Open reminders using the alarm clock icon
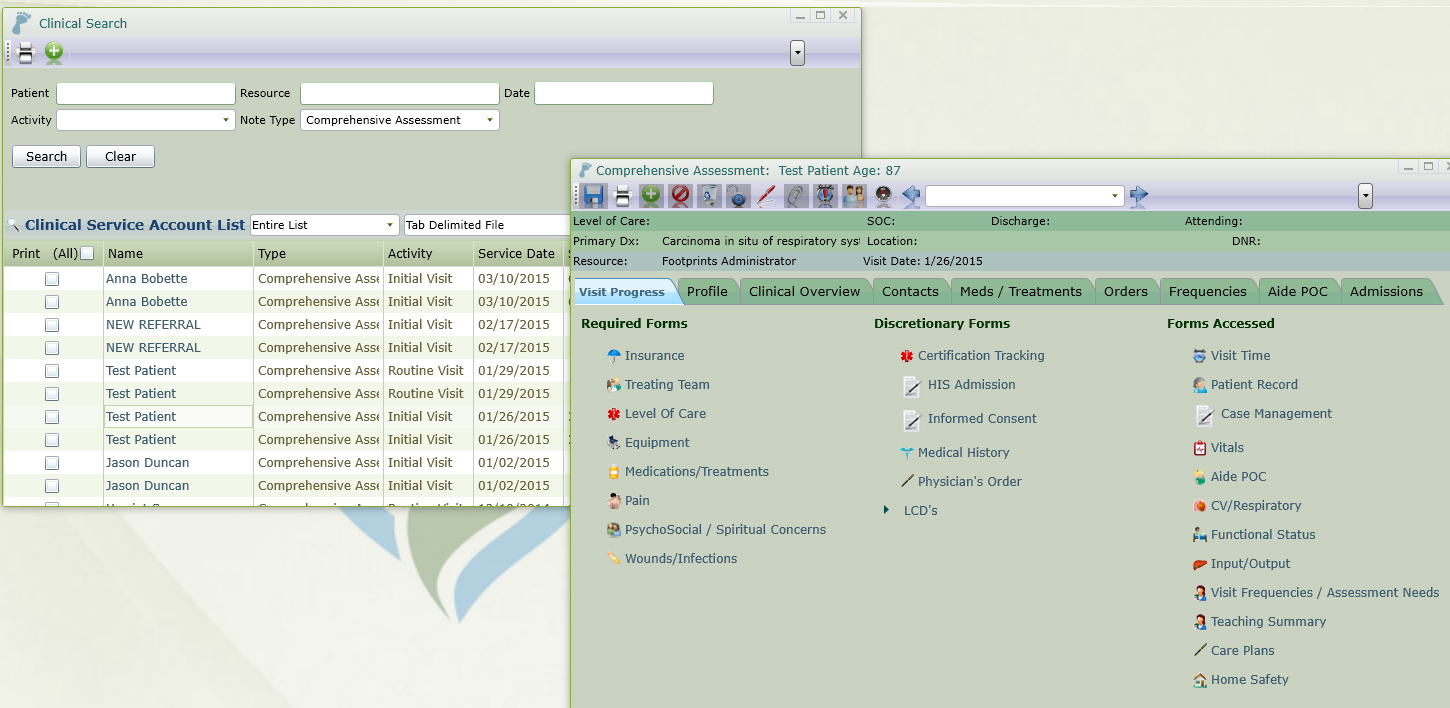The image size is (1450, 708). [x=824, y=196]
